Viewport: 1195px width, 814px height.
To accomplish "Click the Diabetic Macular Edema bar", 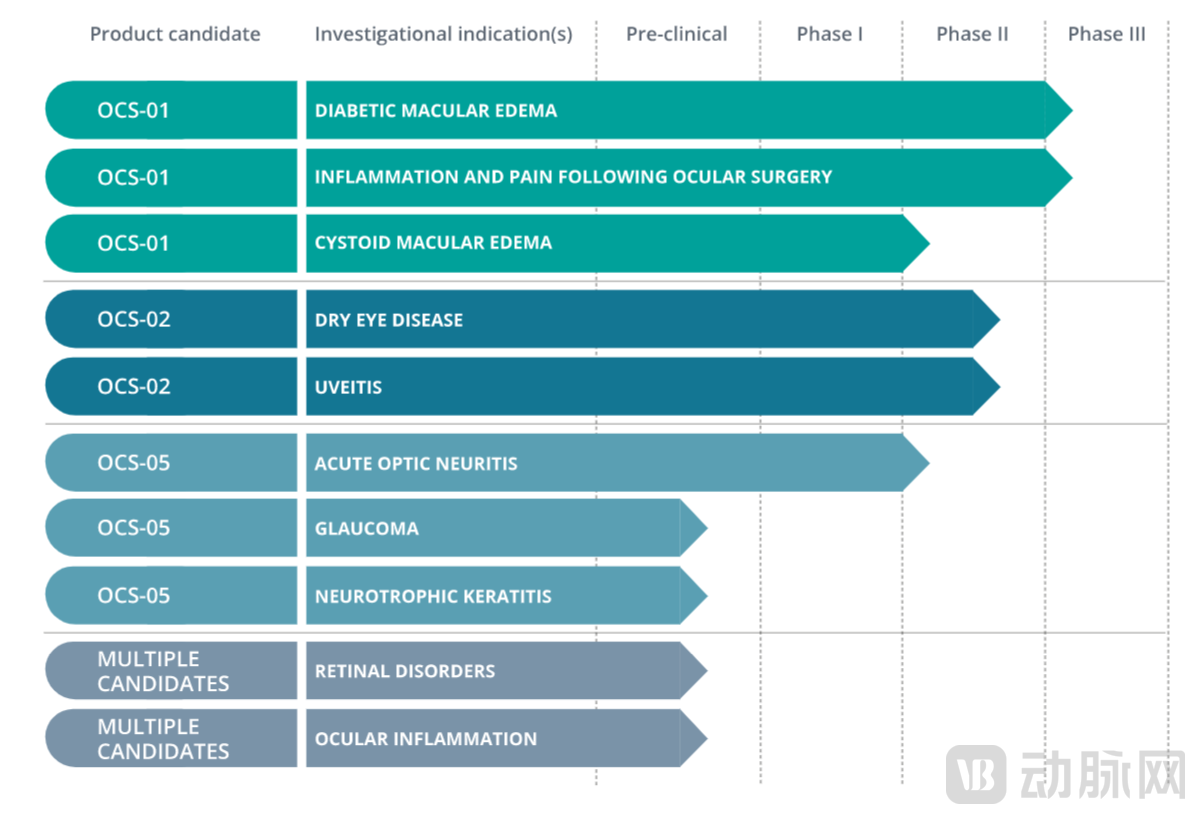I will point(689,111).
